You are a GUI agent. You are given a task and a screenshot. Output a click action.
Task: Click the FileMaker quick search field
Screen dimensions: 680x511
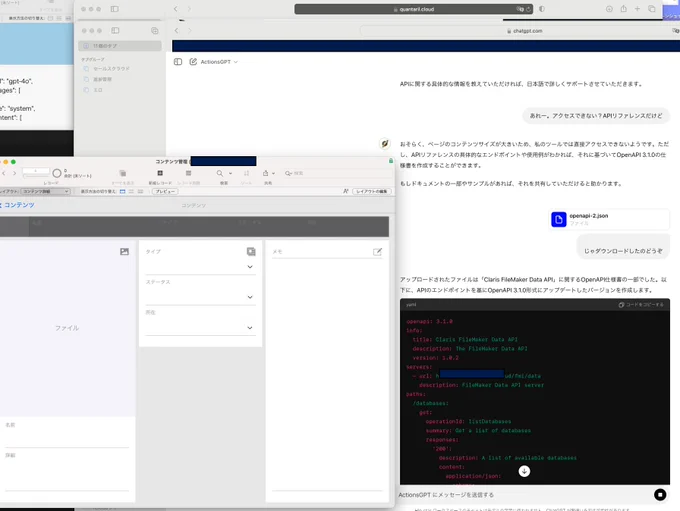tap(336, 173)
